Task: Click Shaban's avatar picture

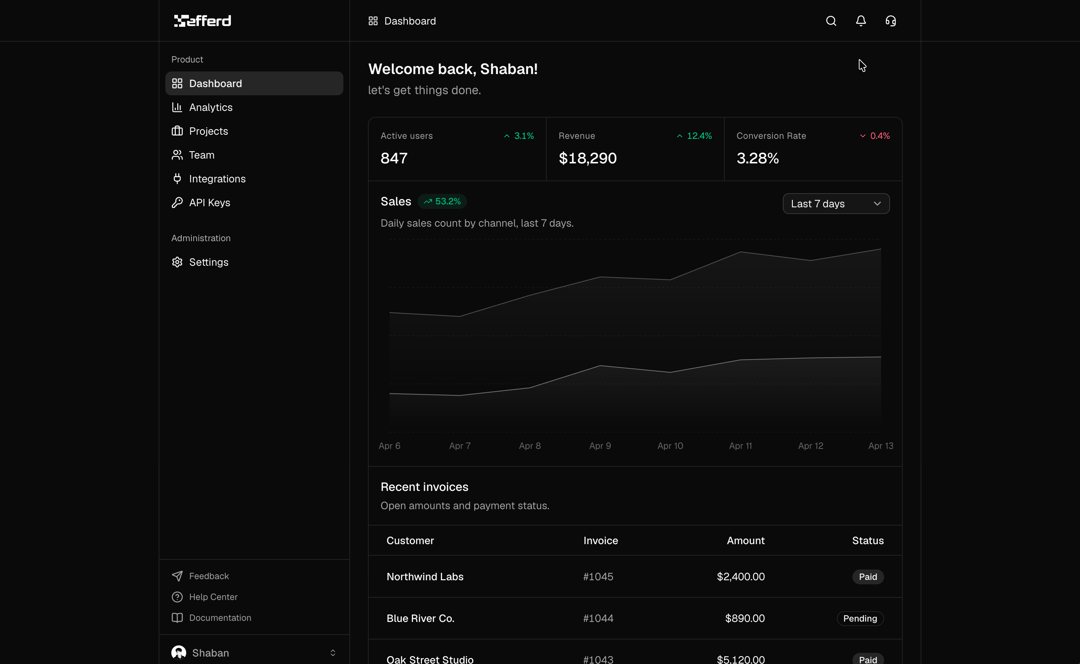Action: coord(178,652)
